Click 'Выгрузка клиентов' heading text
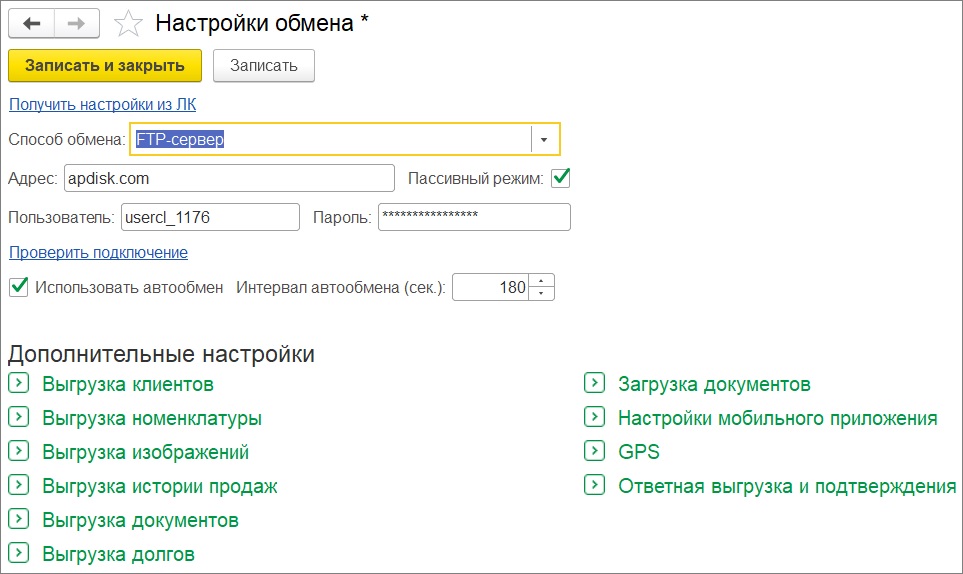 (x=128, y=384)
